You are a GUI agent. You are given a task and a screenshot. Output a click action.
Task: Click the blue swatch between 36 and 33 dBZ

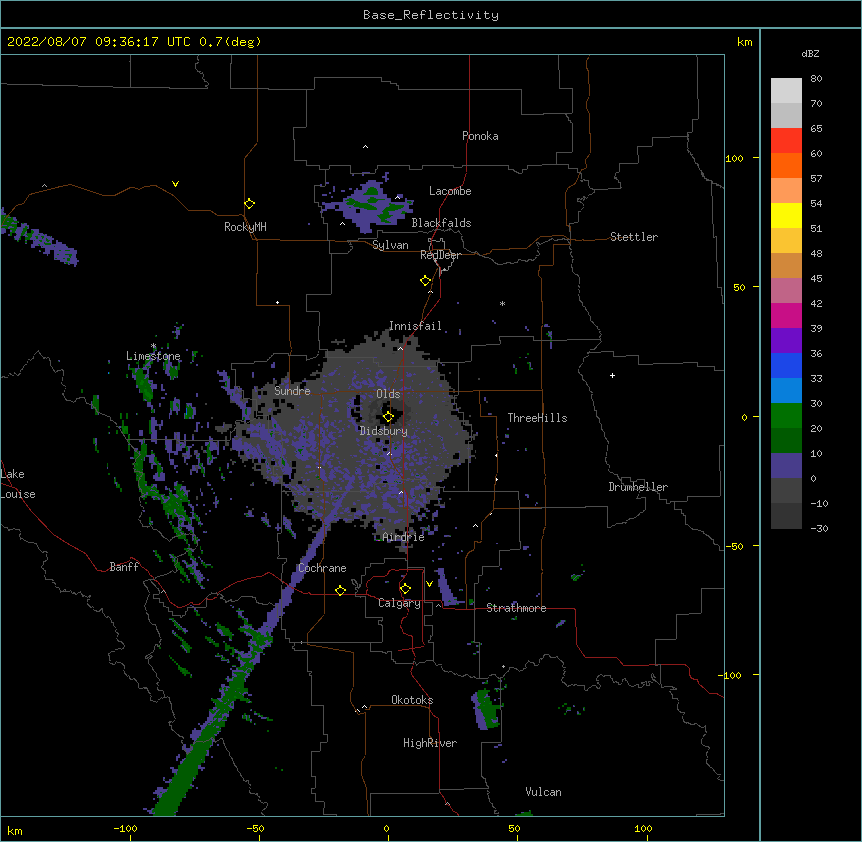(786, 366)
